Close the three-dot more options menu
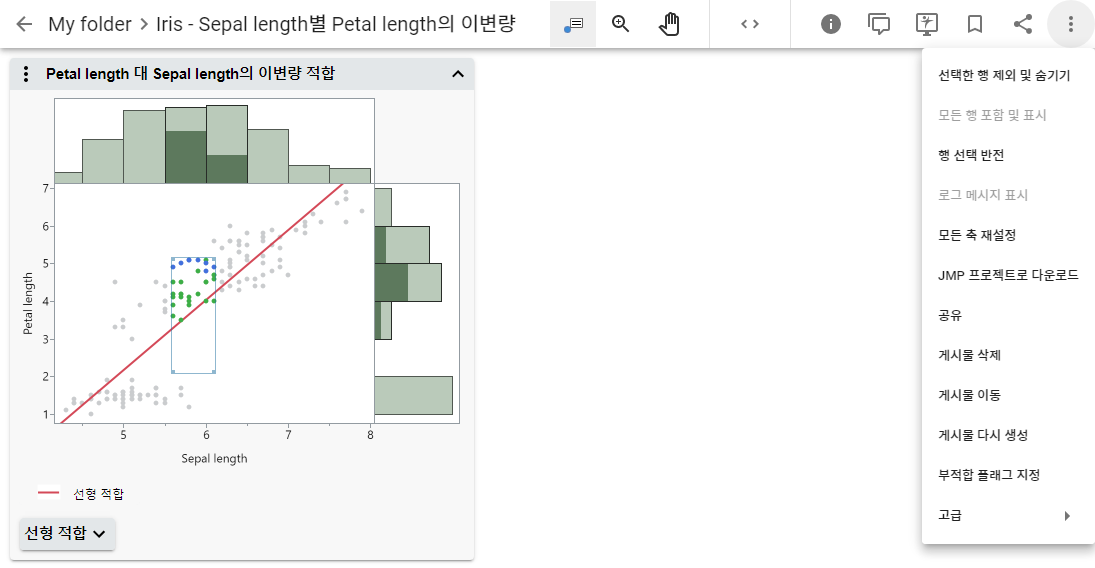 point(1070,24)
